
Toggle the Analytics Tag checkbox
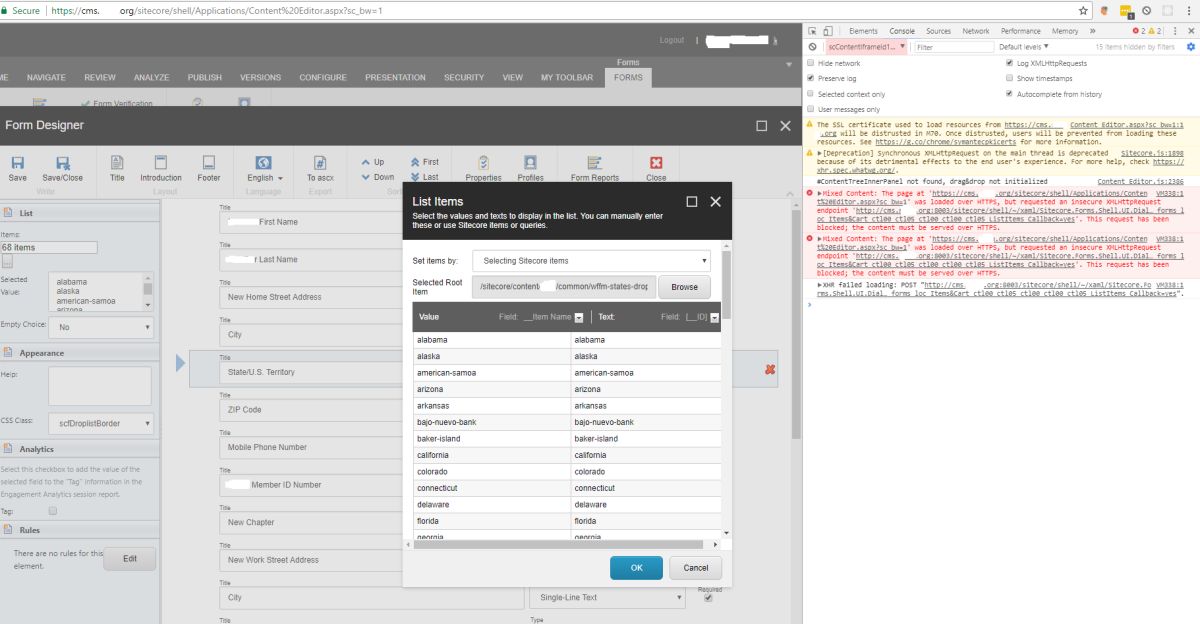click(53, 510)
